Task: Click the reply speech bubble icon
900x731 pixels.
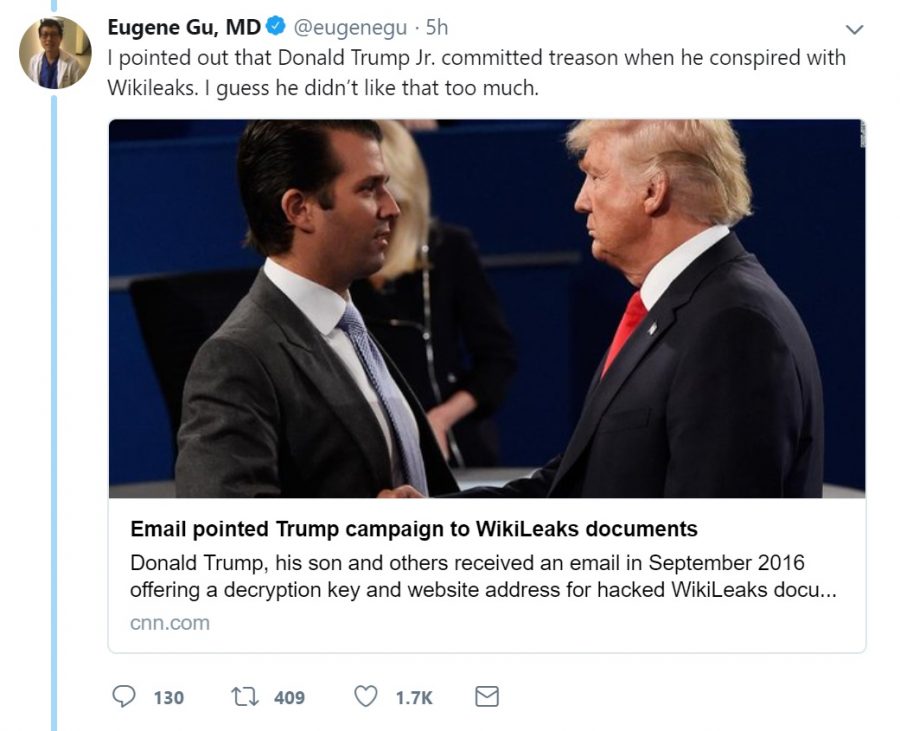Action: click(x=123, y=696)
